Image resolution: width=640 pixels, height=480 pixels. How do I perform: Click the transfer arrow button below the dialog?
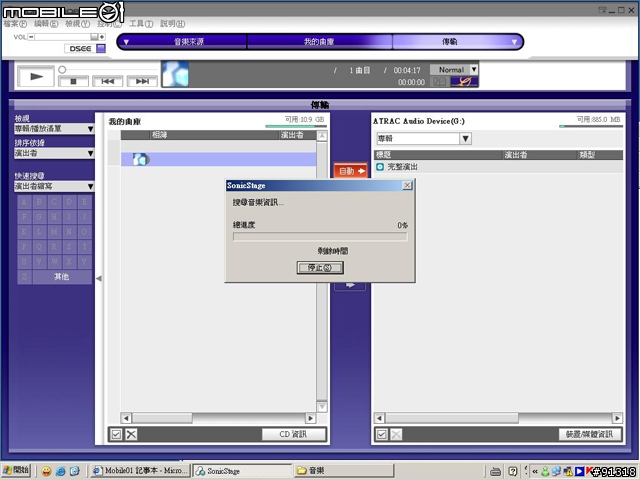[350, 285]
